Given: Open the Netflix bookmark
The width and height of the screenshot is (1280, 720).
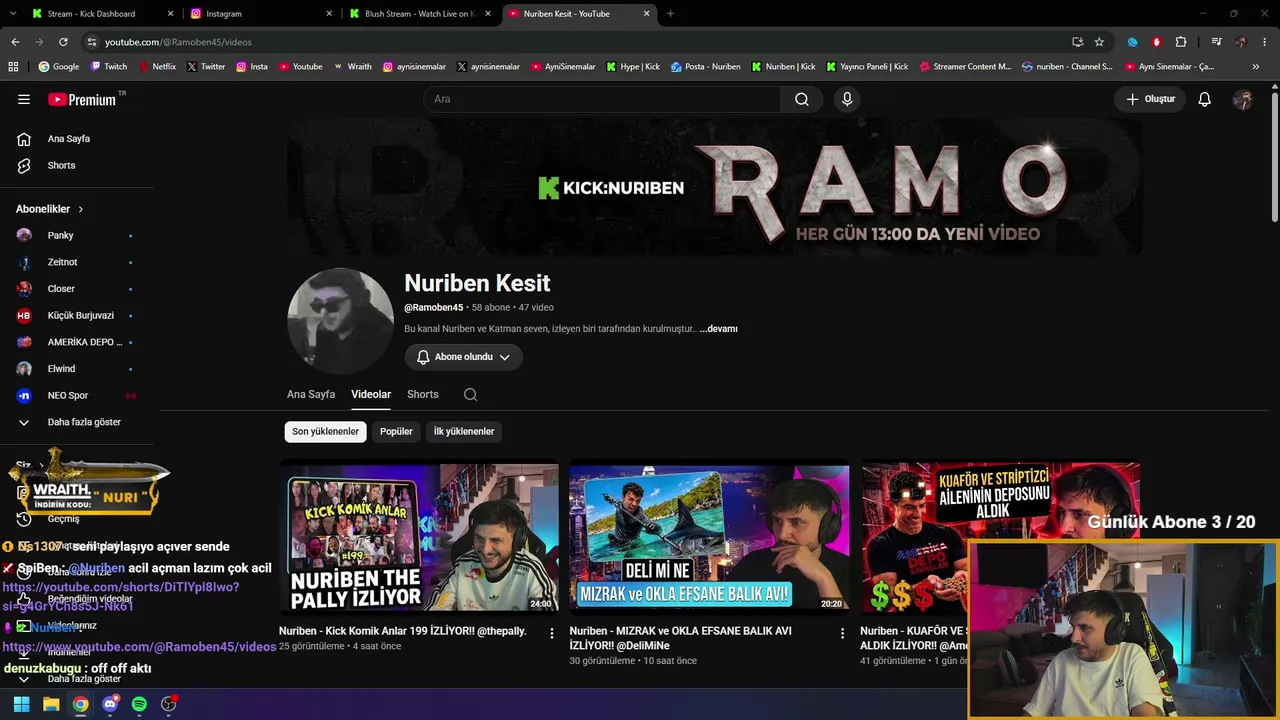Looking at the screenshot, I should (x=157, y=67).
